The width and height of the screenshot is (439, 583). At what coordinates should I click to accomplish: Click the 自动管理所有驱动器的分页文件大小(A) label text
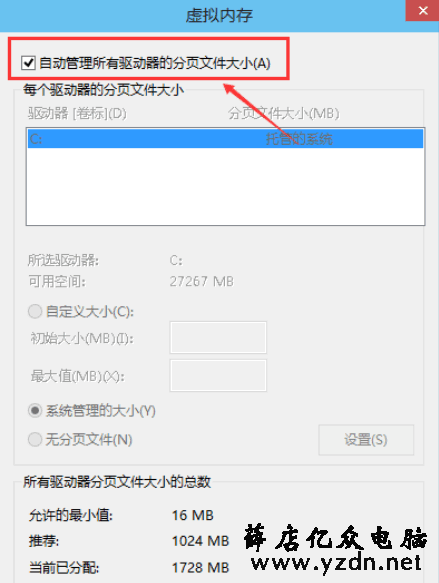click(155, 63)
